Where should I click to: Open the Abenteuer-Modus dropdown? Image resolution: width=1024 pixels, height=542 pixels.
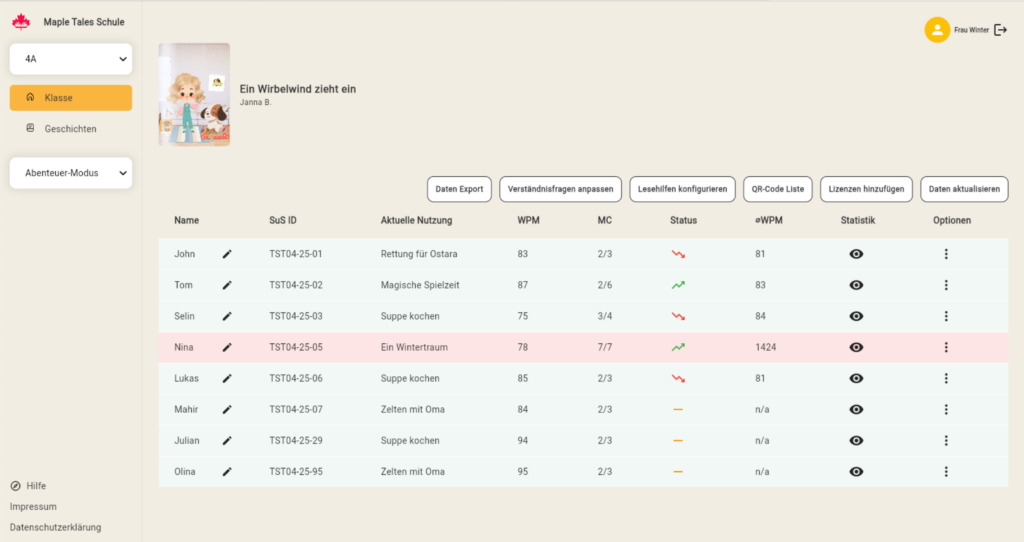click(71, 173)
